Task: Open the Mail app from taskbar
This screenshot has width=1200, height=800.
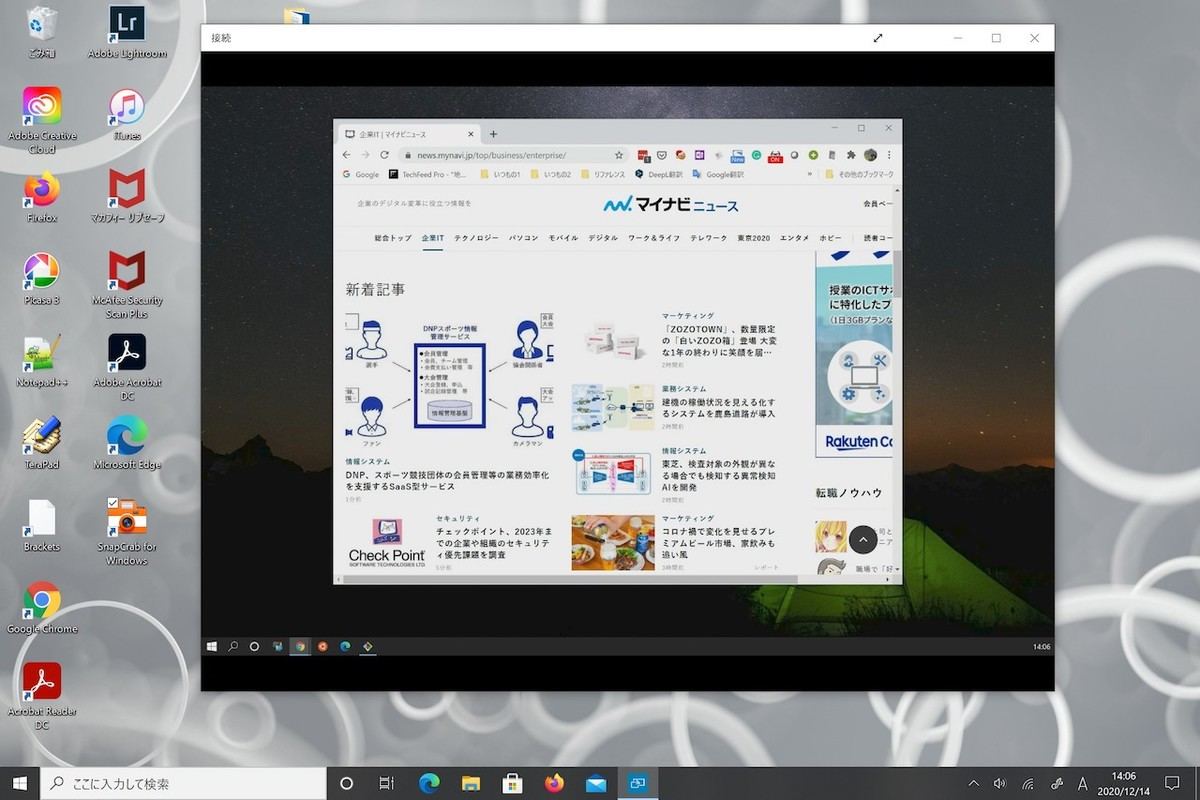Action: (596, 783)
